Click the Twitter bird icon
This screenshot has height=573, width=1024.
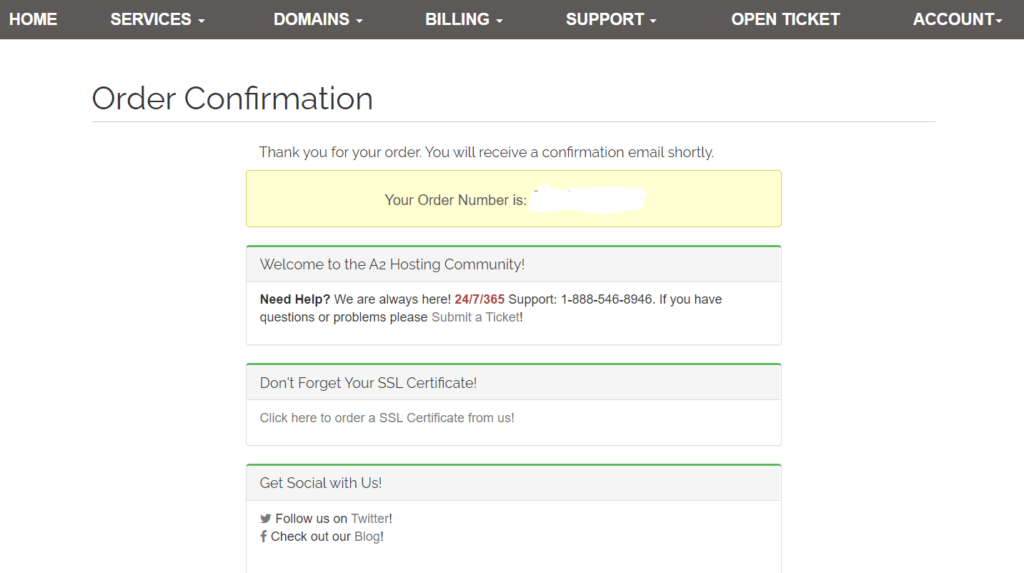pyautogui.click(x=265, y=519)
